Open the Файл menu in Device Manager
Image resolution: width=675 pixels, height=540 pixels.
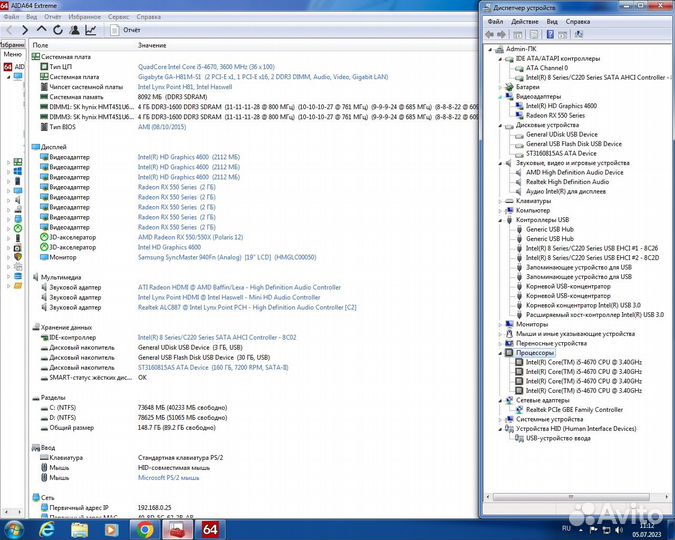tap(495, 22)
